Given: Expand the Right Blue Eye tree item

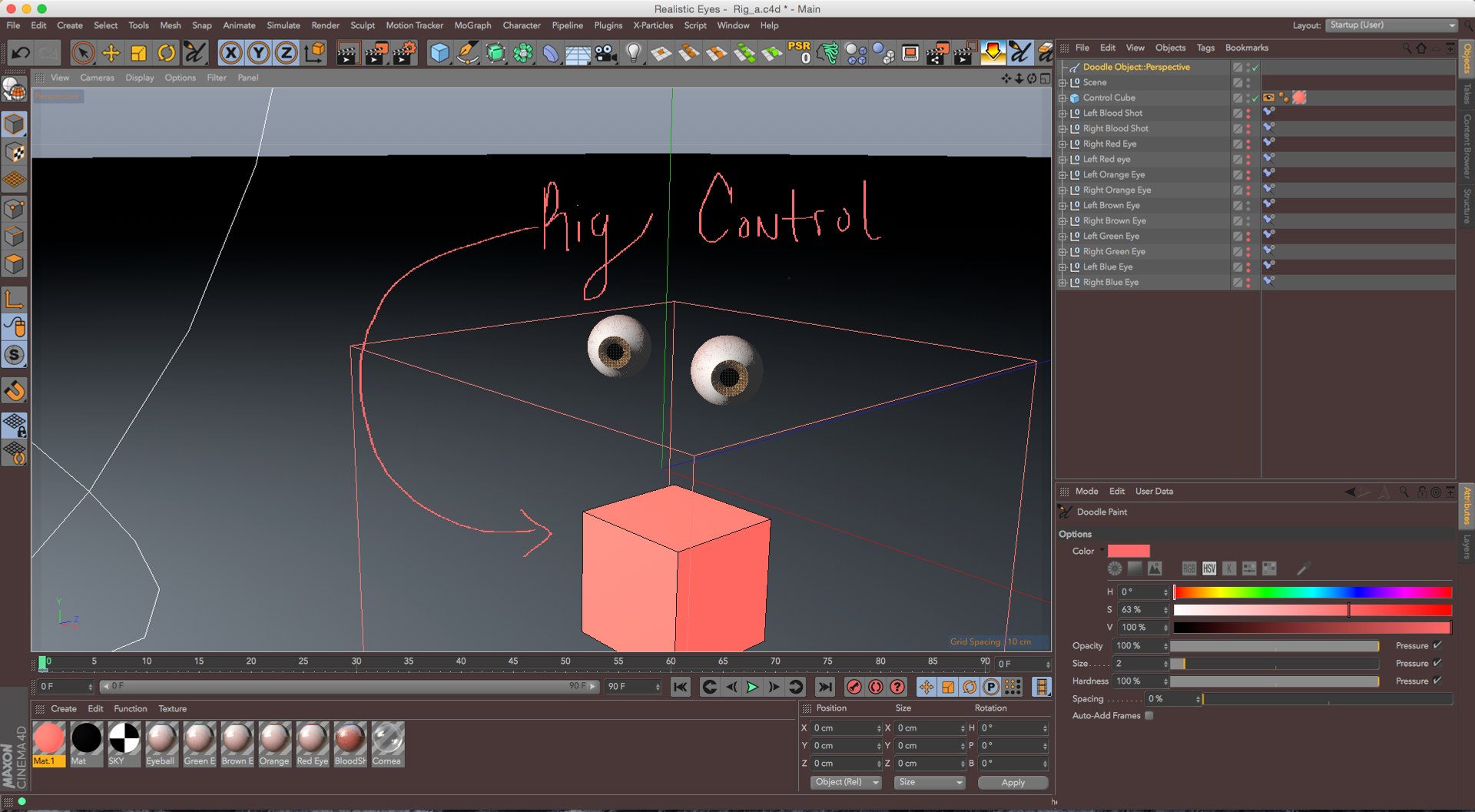Looking at the screenshot, I should click(1062, 283).
